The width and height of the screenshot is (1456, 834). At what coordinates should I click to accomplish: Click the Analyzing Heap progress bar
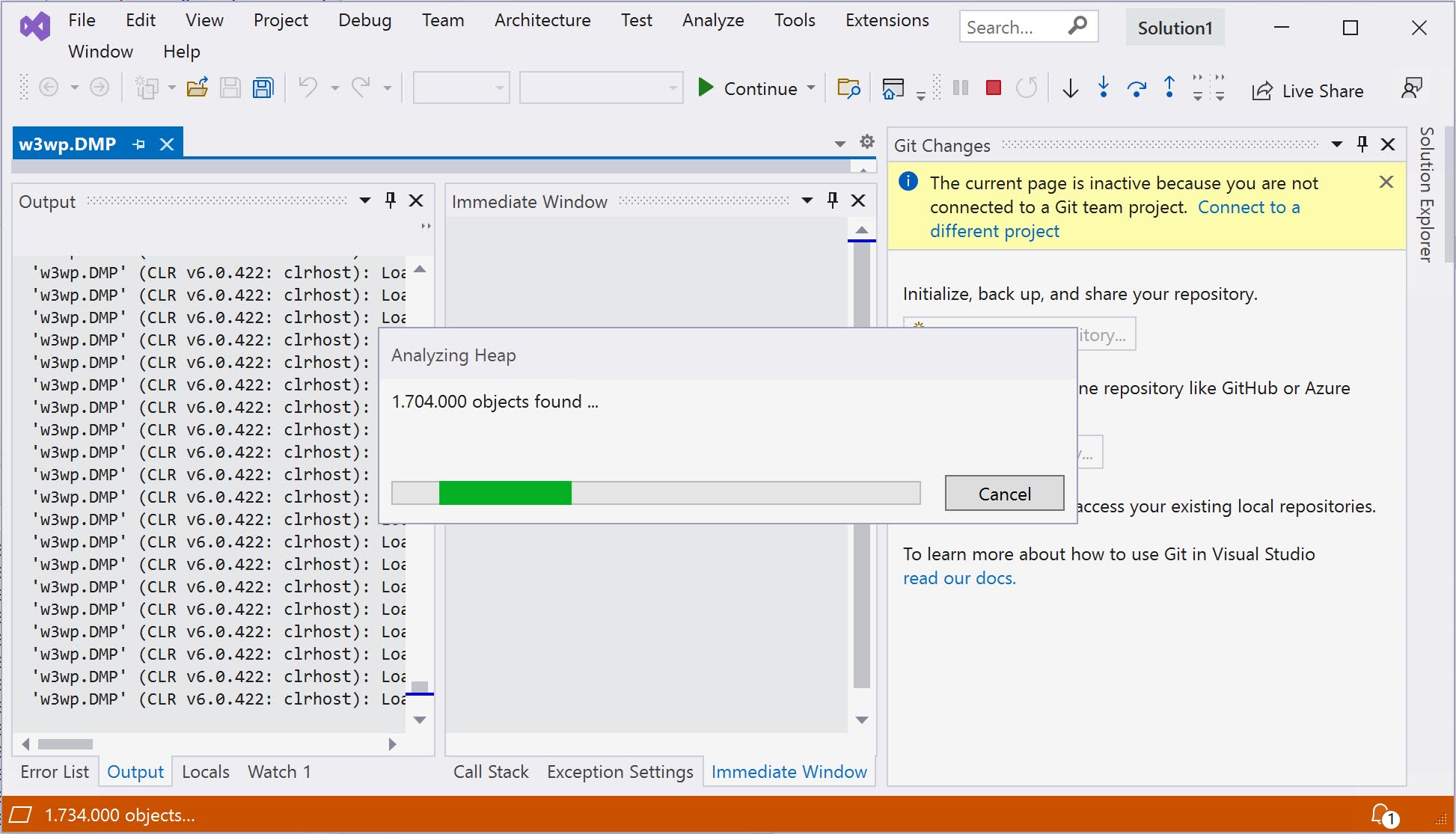coord(655,493)
